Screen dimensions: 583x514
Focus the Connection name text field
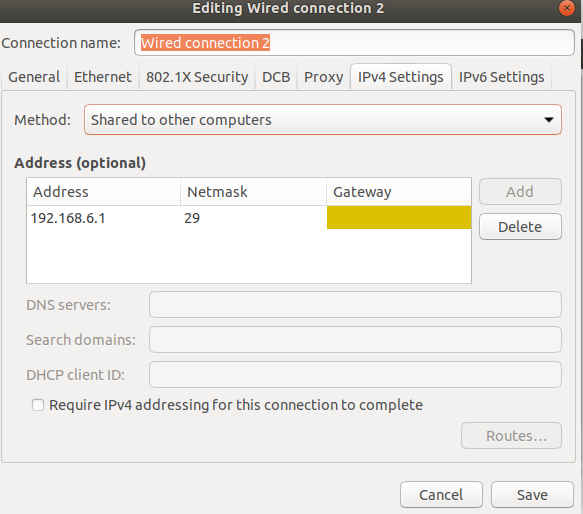click(x=354, y=43)
